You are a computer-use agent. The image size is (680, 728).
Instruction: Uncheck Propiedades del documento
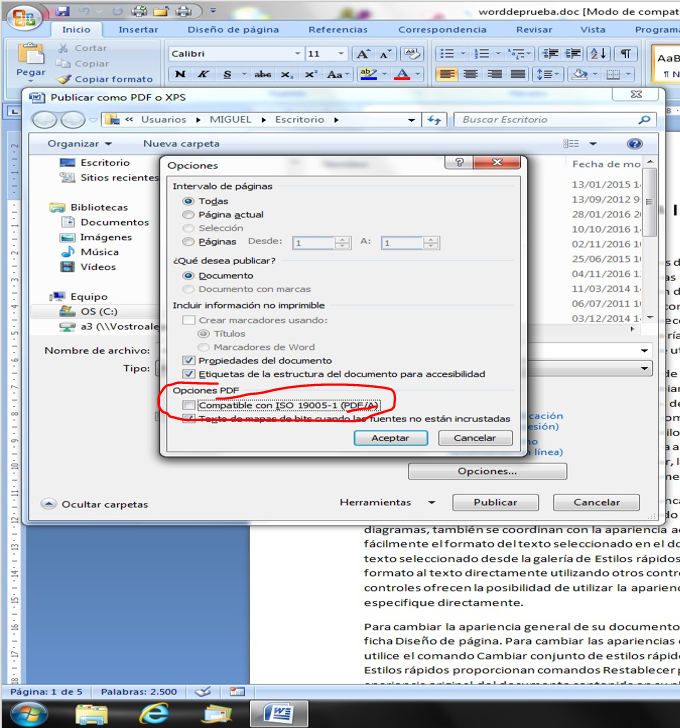tap(189, 360)
